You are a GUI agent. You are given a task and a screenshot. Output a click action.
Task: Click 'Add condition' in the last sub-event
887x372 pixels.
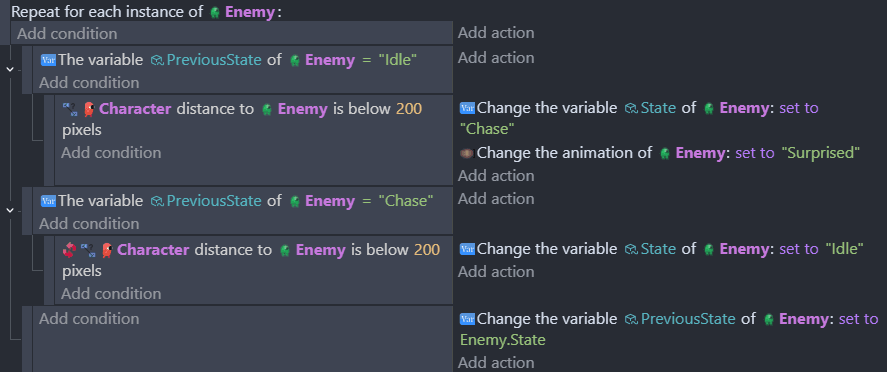click(x=89, y=319)
